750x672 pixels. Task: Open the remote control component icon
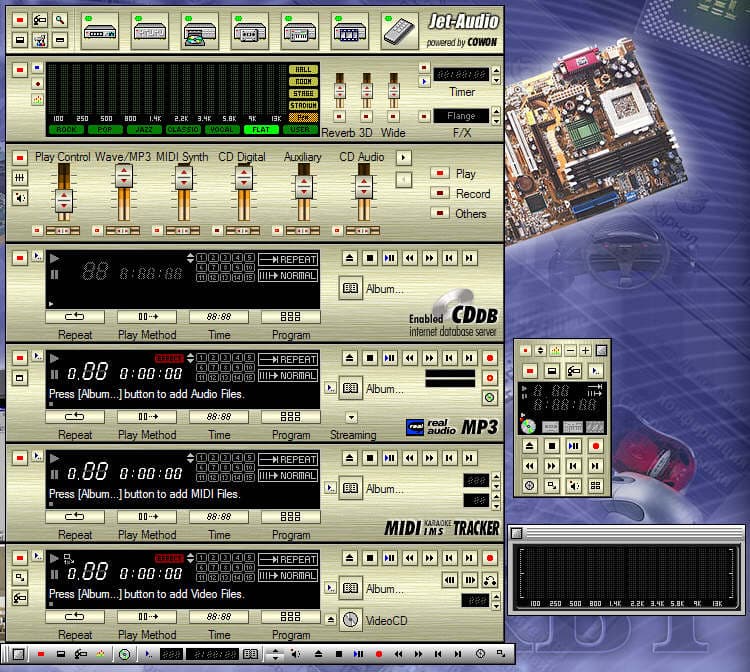point(398,30)
